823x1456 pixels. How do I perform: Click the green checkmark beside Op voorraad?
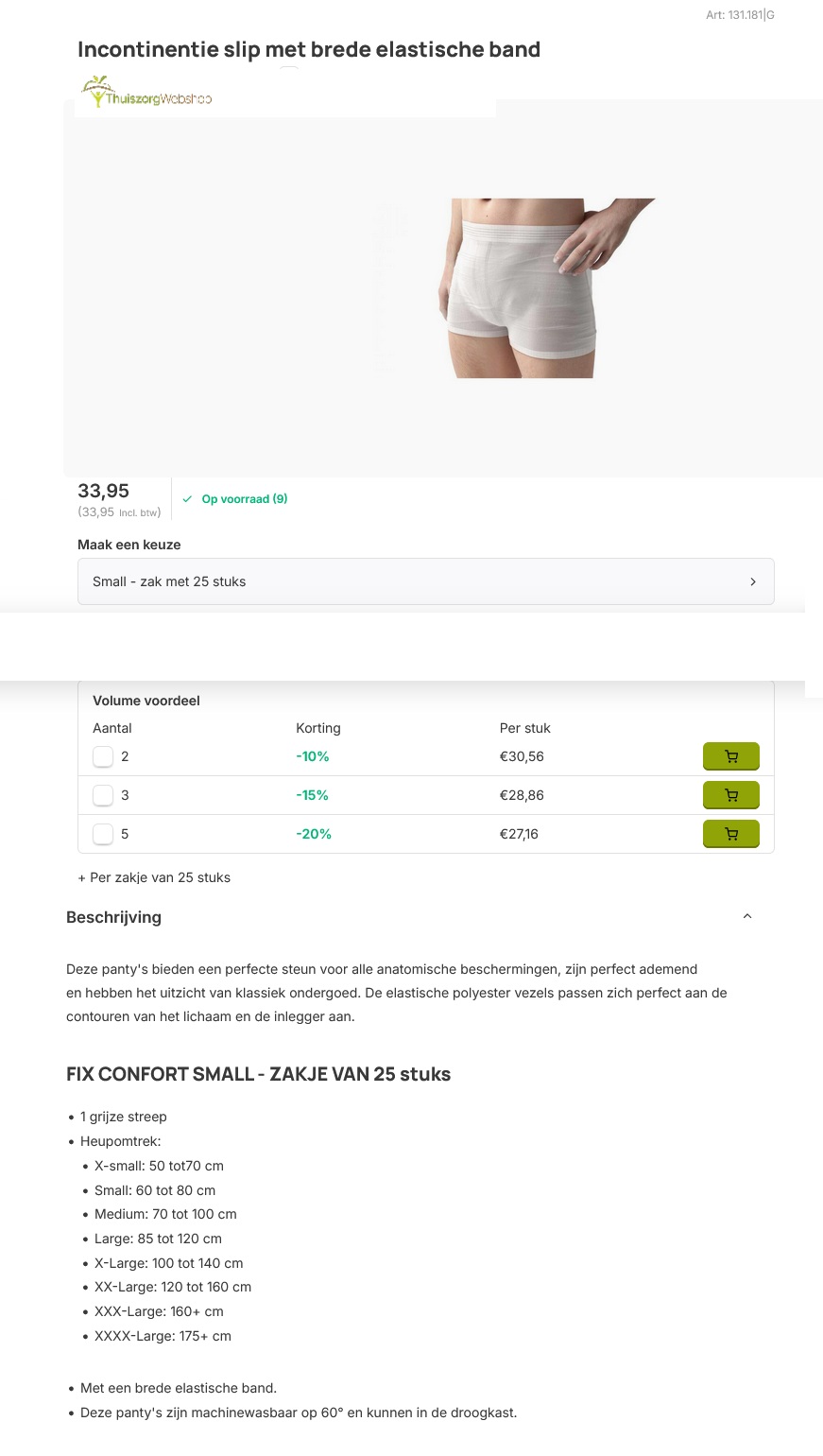click(x=187, y=499)
